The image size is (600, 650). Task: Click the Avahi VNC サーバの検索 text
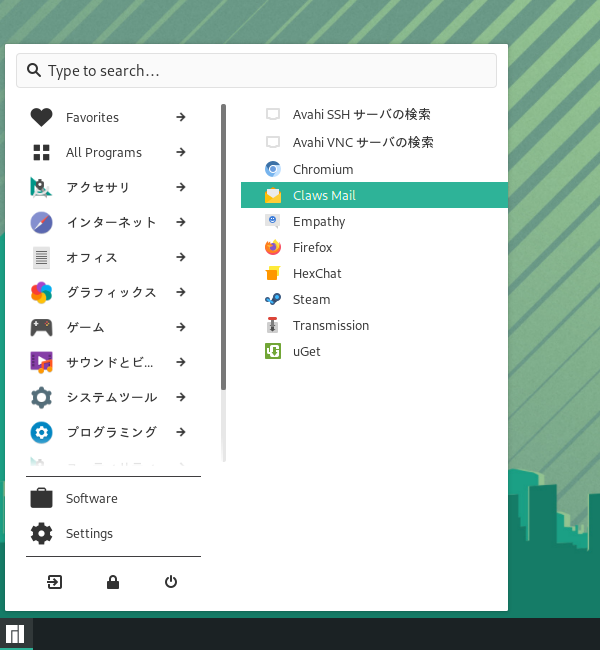point(363,143)
